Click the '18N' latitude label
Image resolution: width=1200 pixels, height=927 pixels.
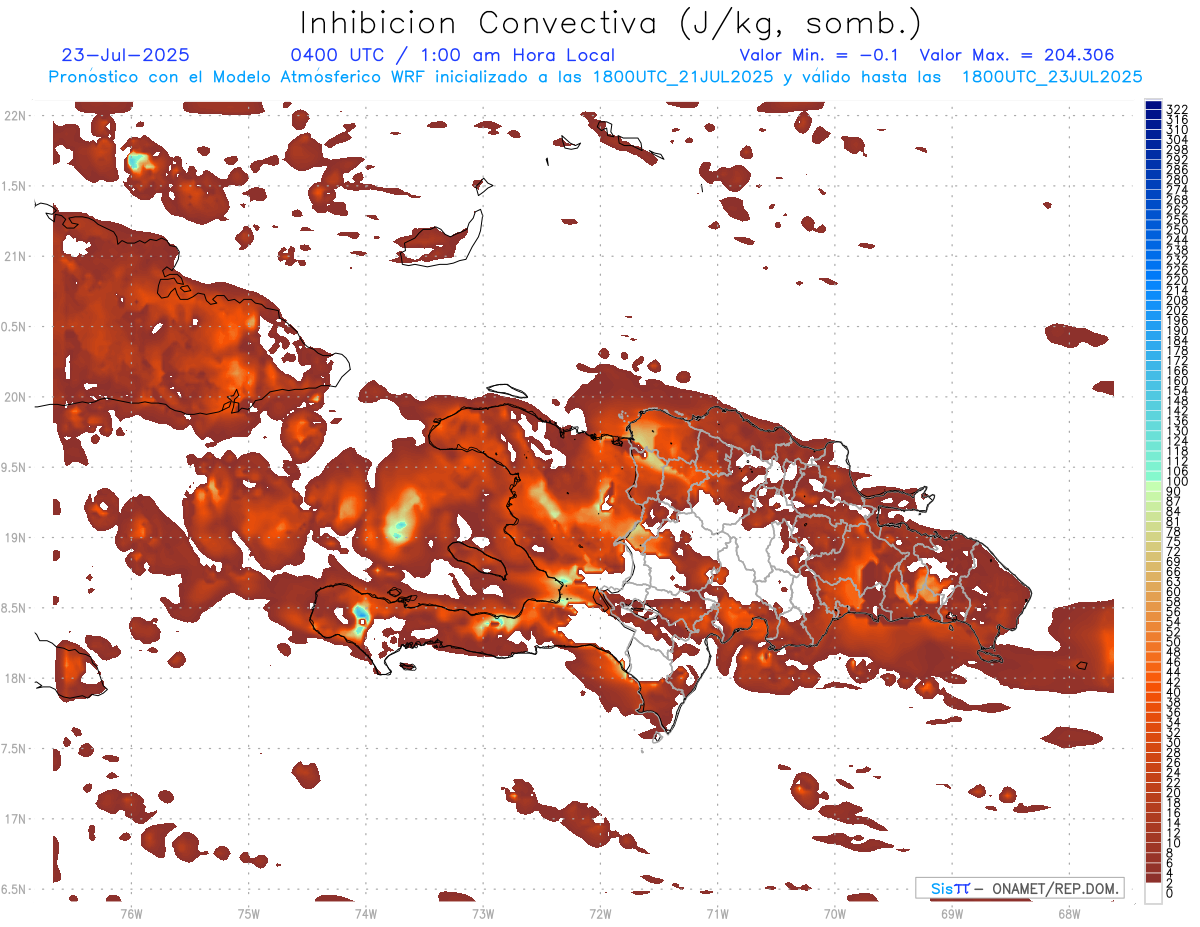15,678
